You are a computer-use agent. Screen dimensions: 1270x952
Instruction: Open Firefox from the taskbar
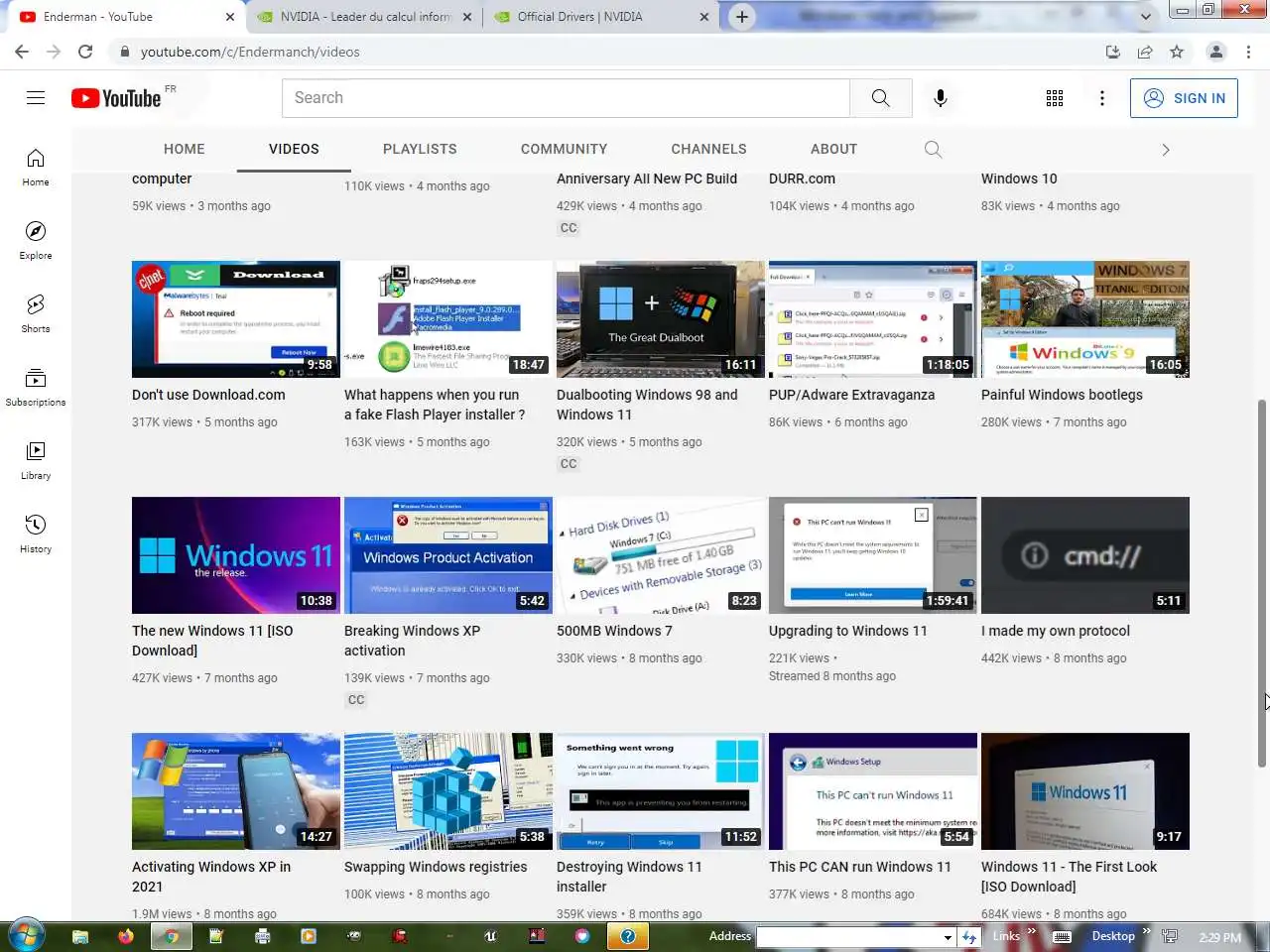tap(126, 936)
